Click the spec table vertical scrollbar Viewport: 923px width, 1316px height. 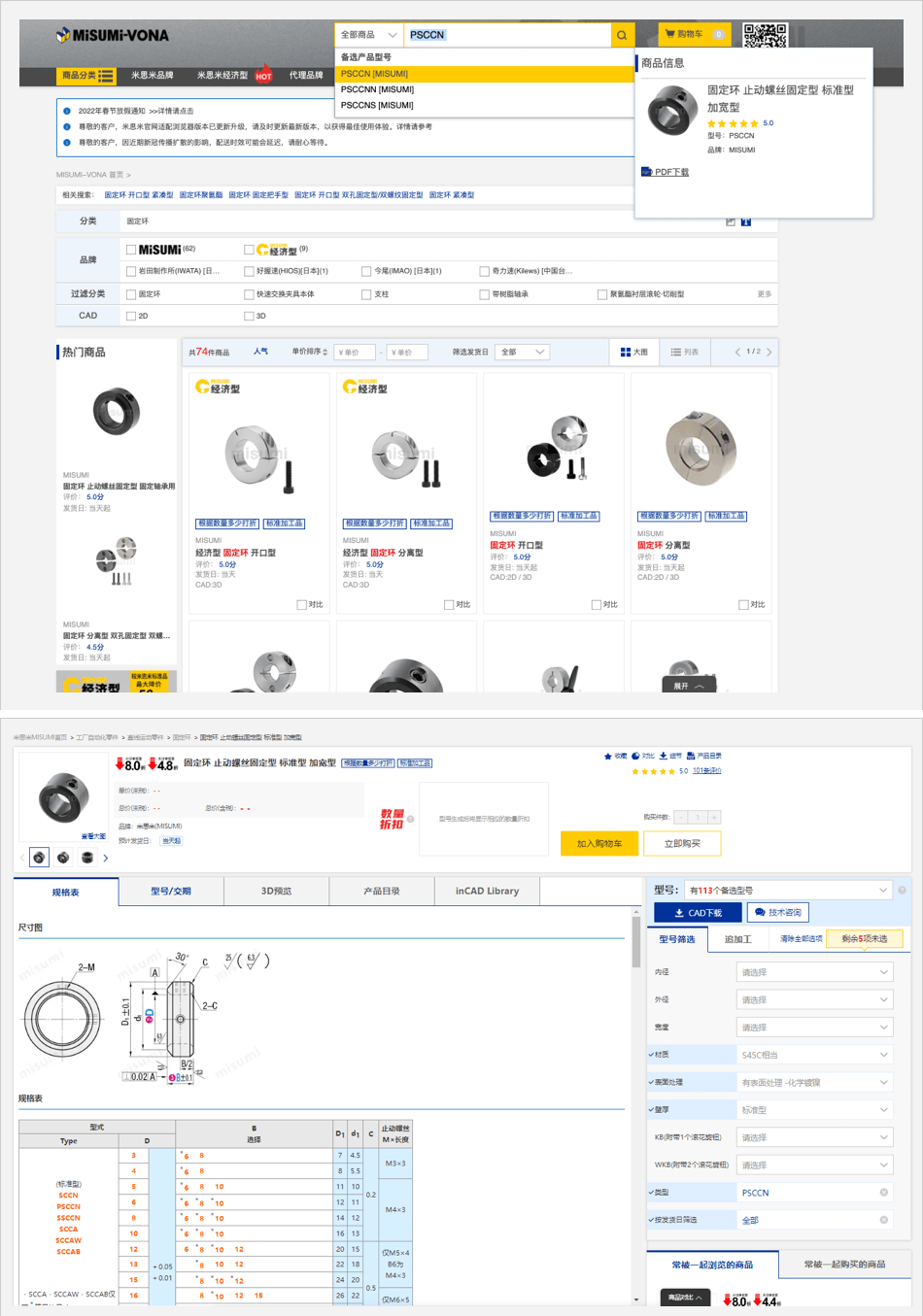coord(636,942)
